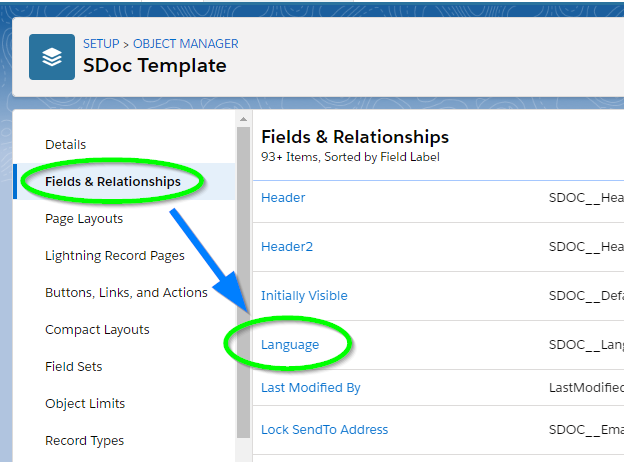Click the sidebar scrollbar up arrow

[244, 119]
